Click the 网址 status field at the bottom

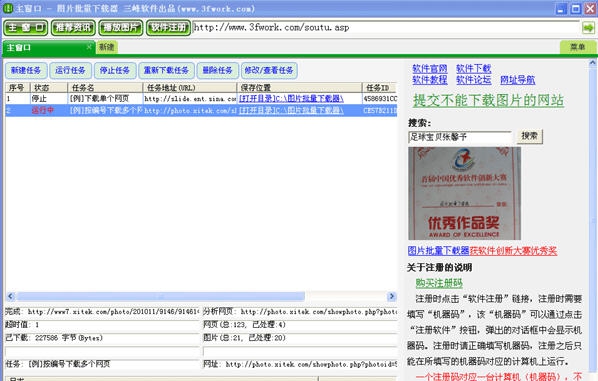tap(300, 364)
